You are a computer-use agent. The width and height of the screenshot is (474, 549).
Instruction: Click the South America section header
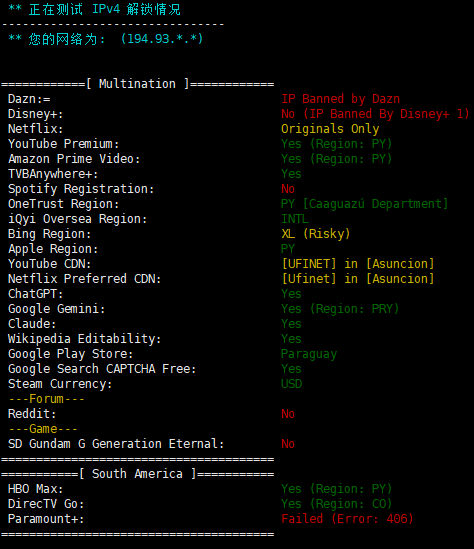click(x=137, y=474)
